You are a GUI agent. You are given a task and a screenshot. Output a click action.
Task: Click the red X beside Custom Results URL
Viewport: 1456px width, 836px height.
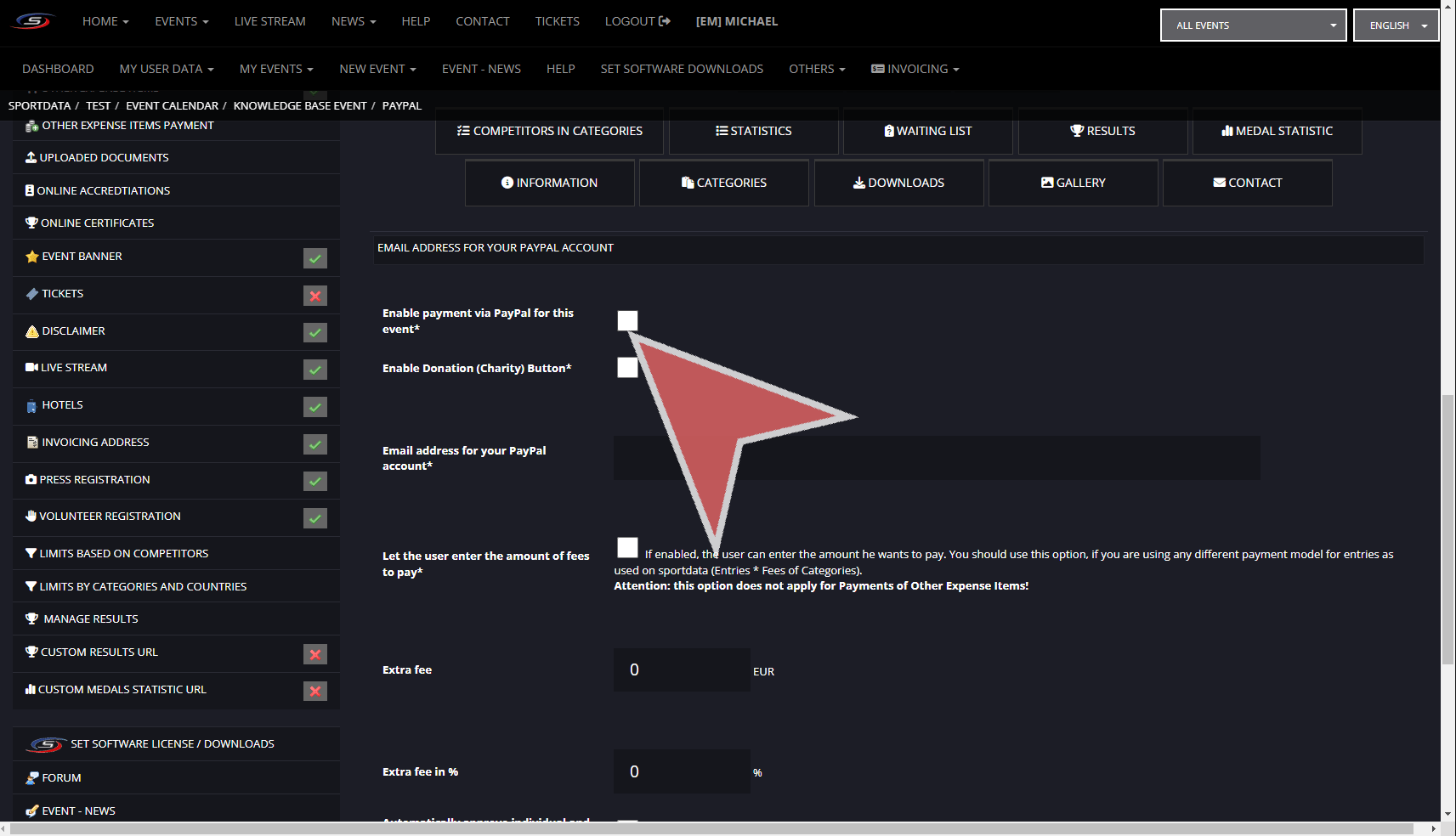315,654
